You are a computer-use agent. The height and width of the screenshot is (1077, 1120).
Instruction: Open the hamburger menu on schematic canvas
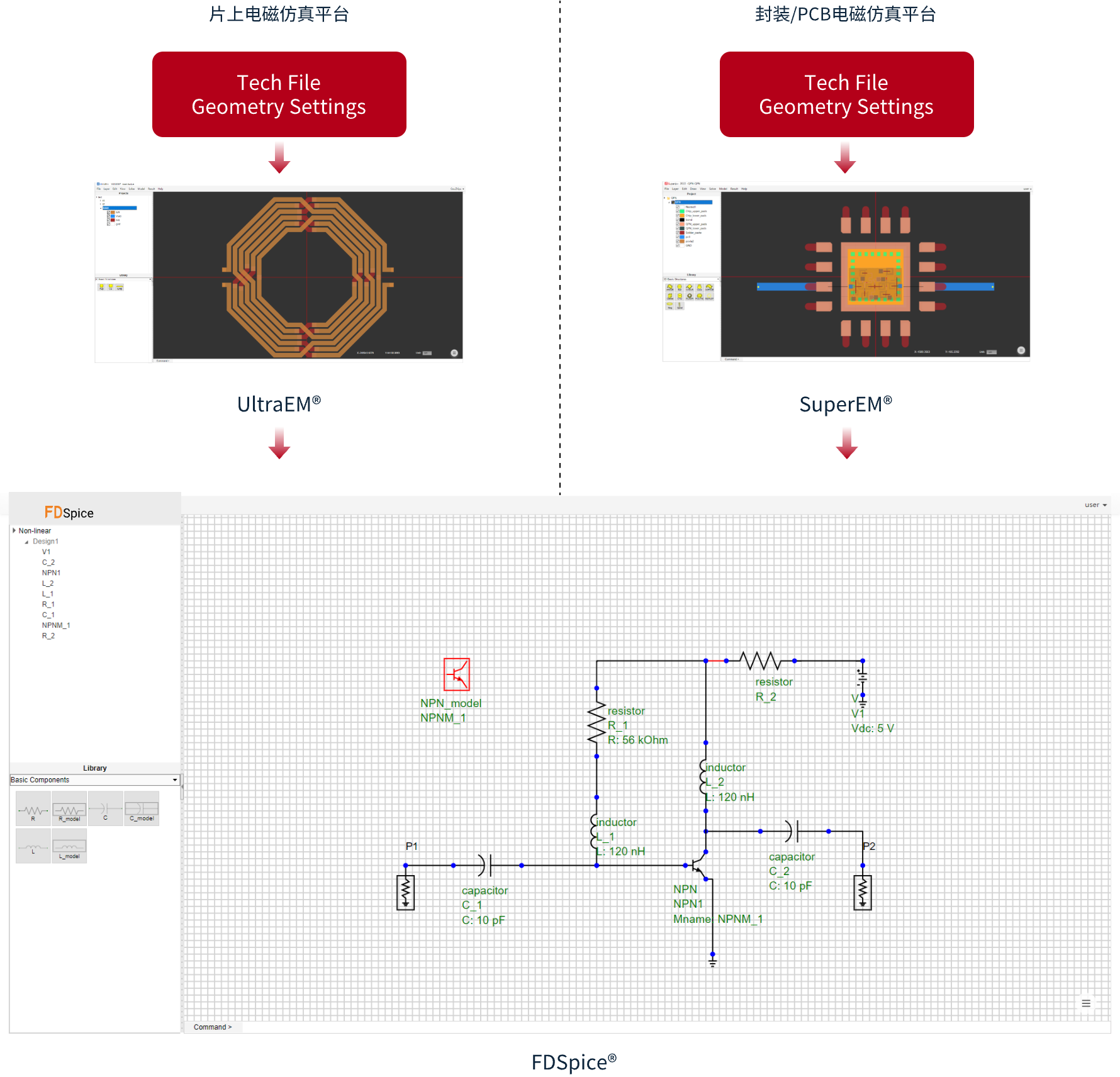click(1086, 1003)
